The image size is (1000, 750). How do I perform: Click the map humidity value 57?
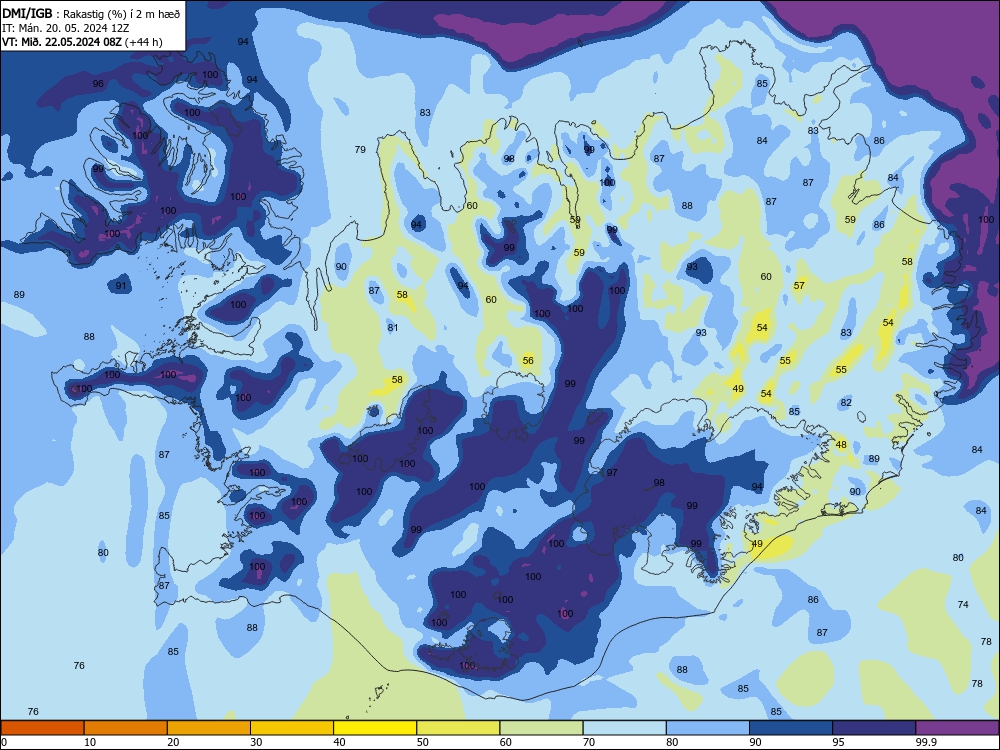pyautogui.click(x=799, y=286)
